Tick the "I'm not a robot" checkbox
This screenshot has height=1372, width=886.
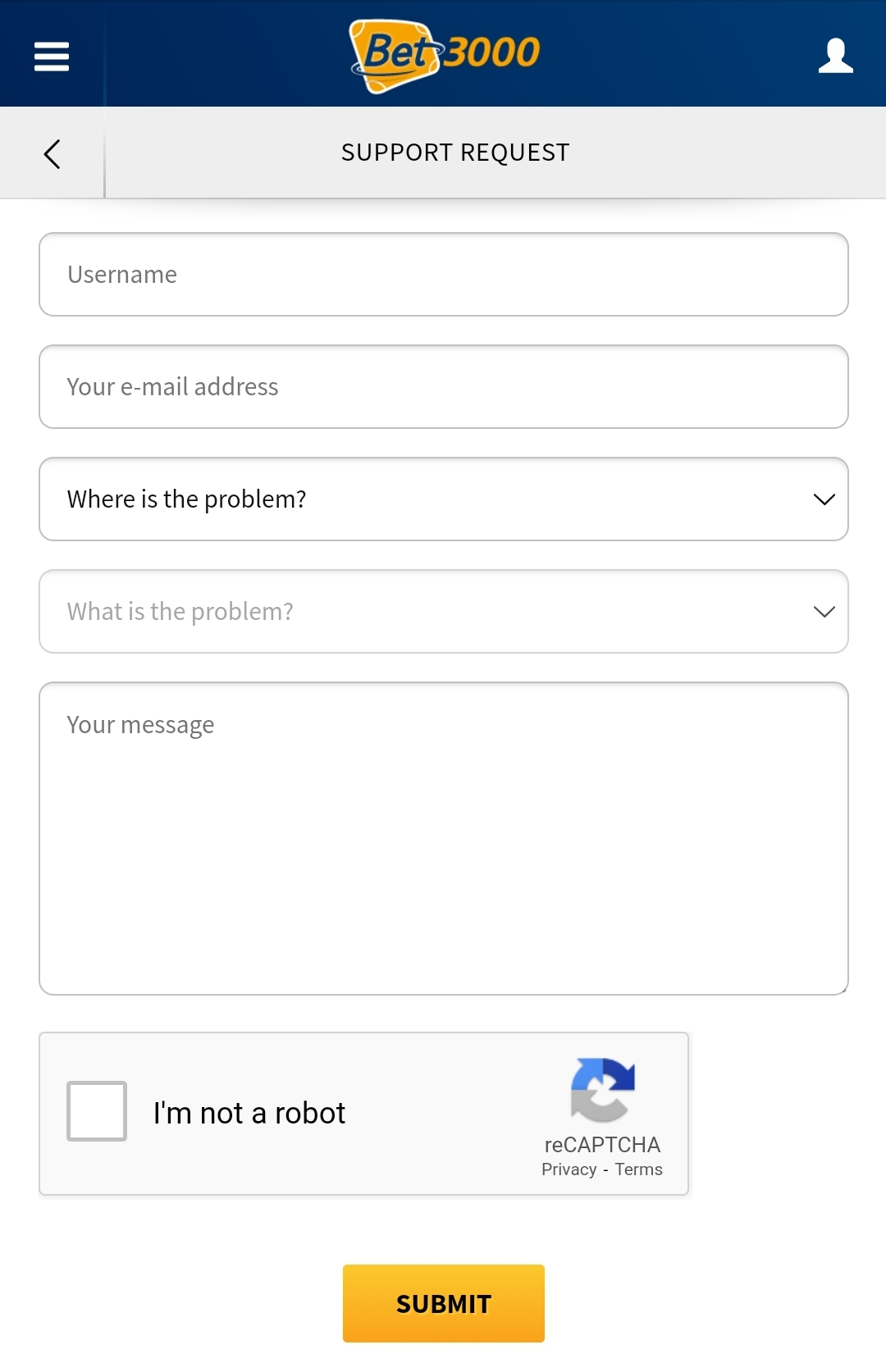pos(97,1111)
